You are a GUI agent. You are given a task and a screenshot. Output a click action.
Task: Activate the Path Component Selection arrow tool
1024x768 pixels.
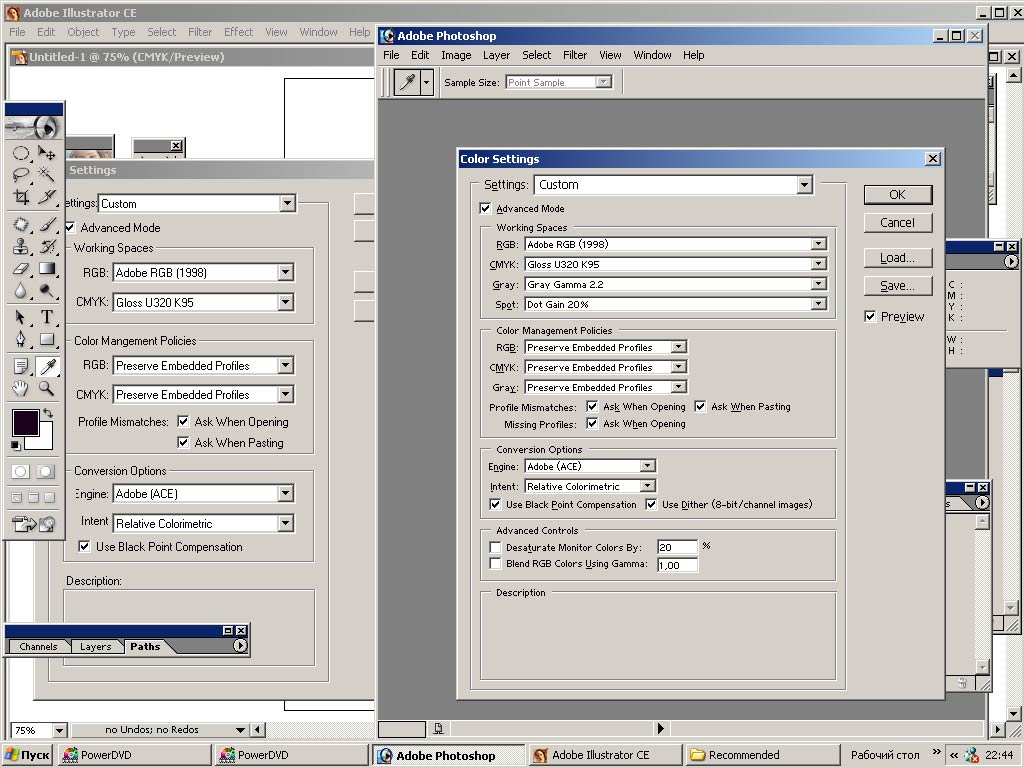[21, 317]
